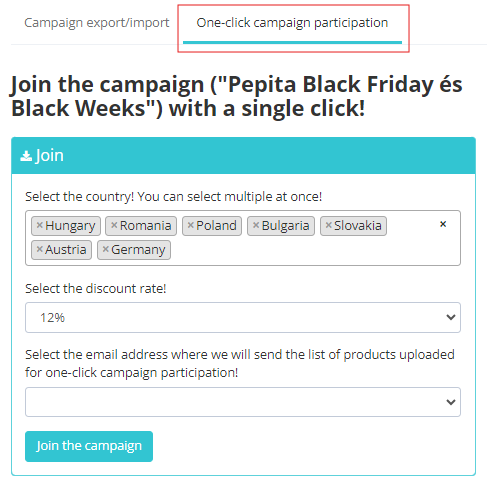This screenshot has height=486, width=498.
Task: Remove Slovakia tag via its x icon
Action: click(328, 225)
